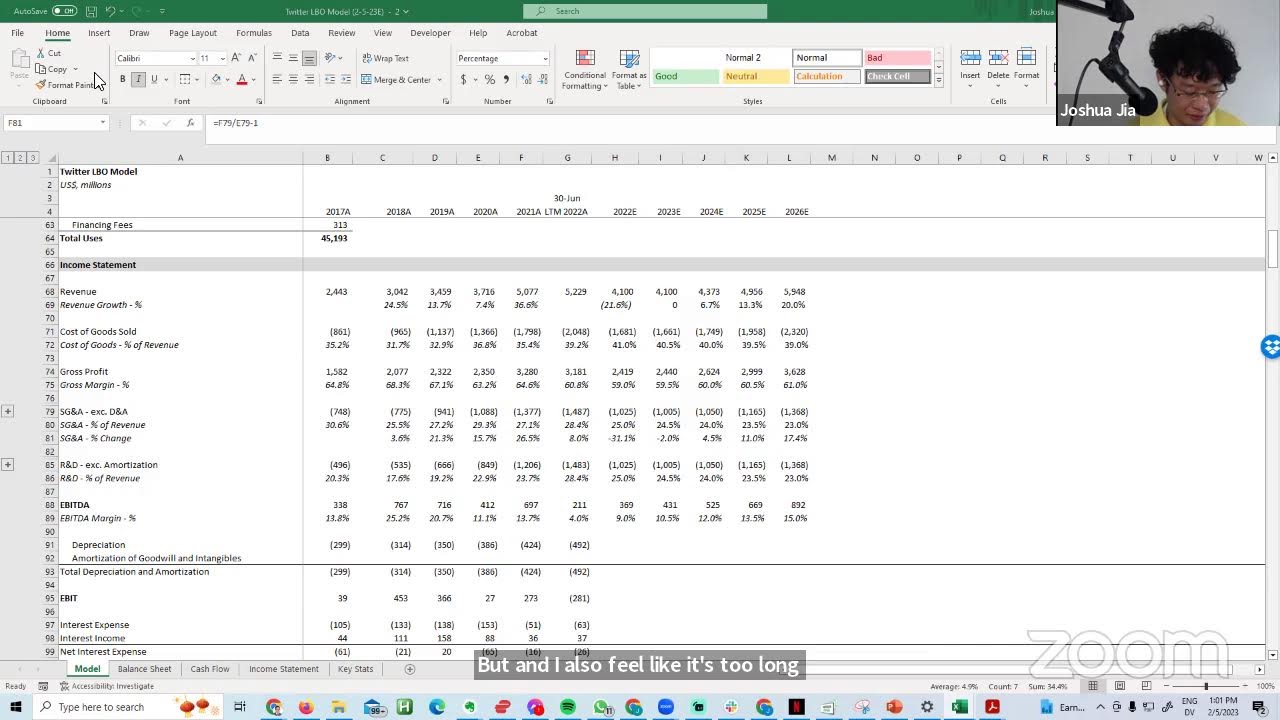This screenshot has width=1280, height=720.
Task: Apply the Calculation cell style
Action: click(827, 76)
